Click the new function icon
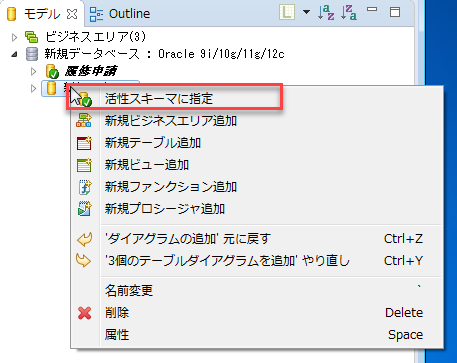 pyautogui.click(x=85, y=187)
